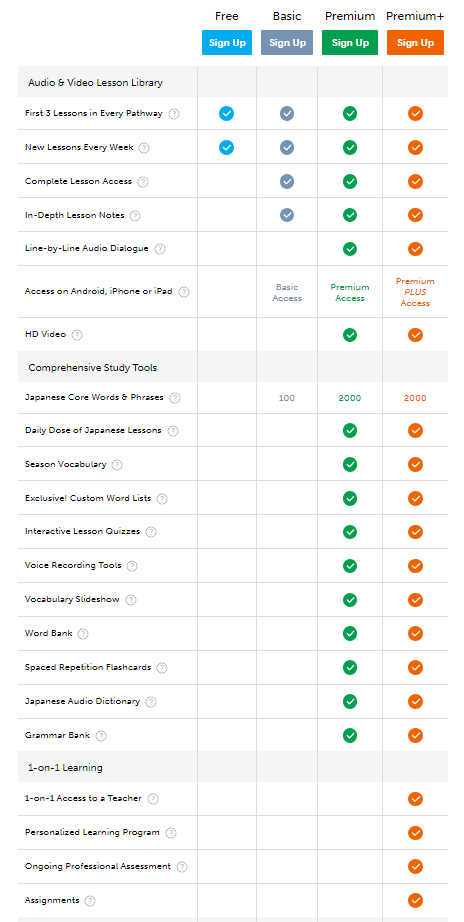
Task: Click help icon beside First 3 Lessons in Every Pathway
Action: tap(174, 114)
